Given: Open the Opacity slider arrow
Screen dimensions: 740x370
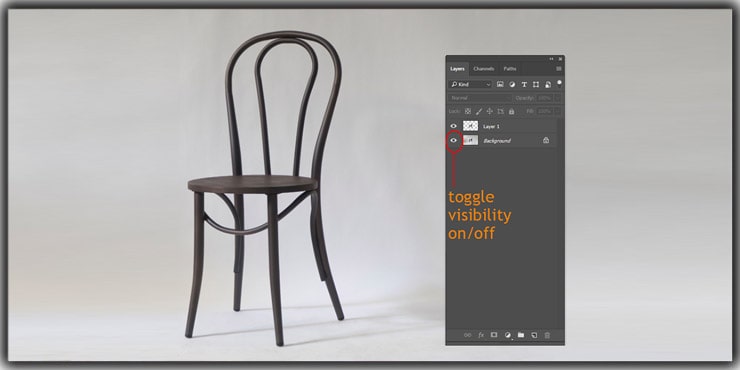Looking at the screenshot, I should coord(557,98).
